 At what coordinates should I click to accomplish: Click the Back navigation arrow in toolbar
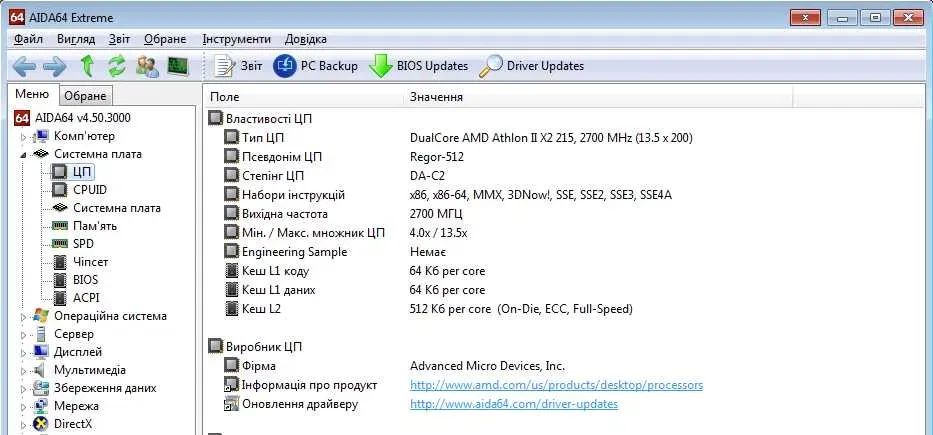point(24,66)
